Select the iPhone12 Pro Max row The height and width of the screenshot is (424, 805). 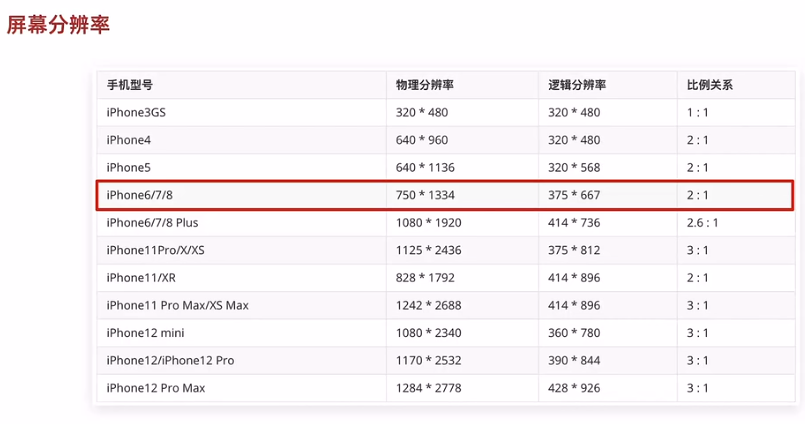point(155,387)
